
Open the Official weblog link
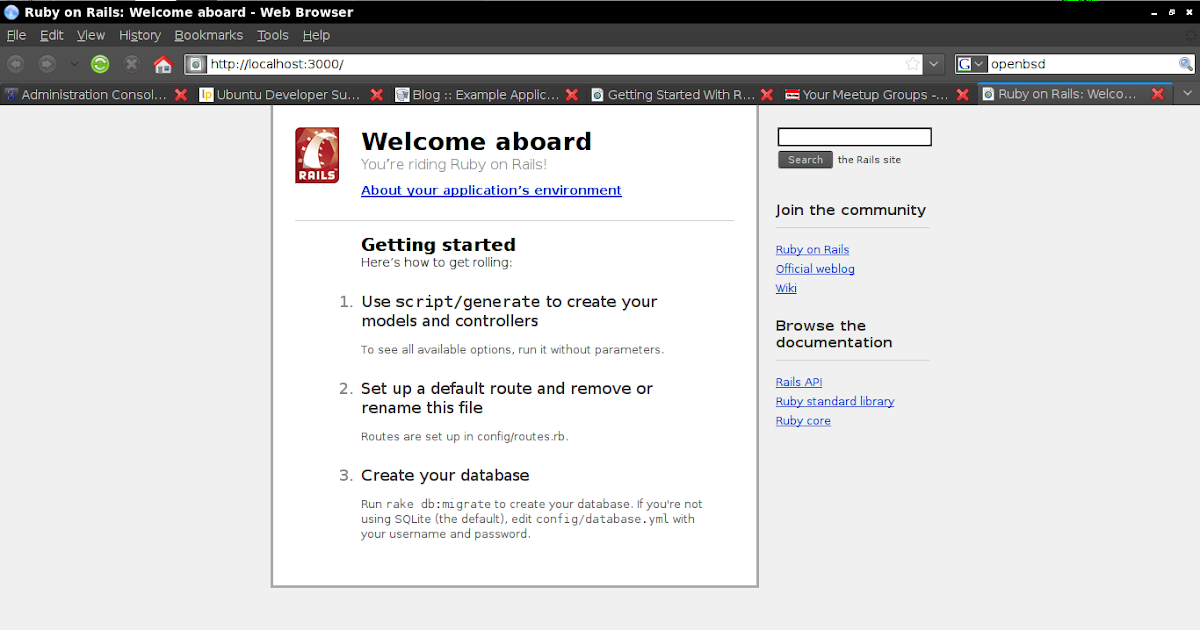point(815,269)
